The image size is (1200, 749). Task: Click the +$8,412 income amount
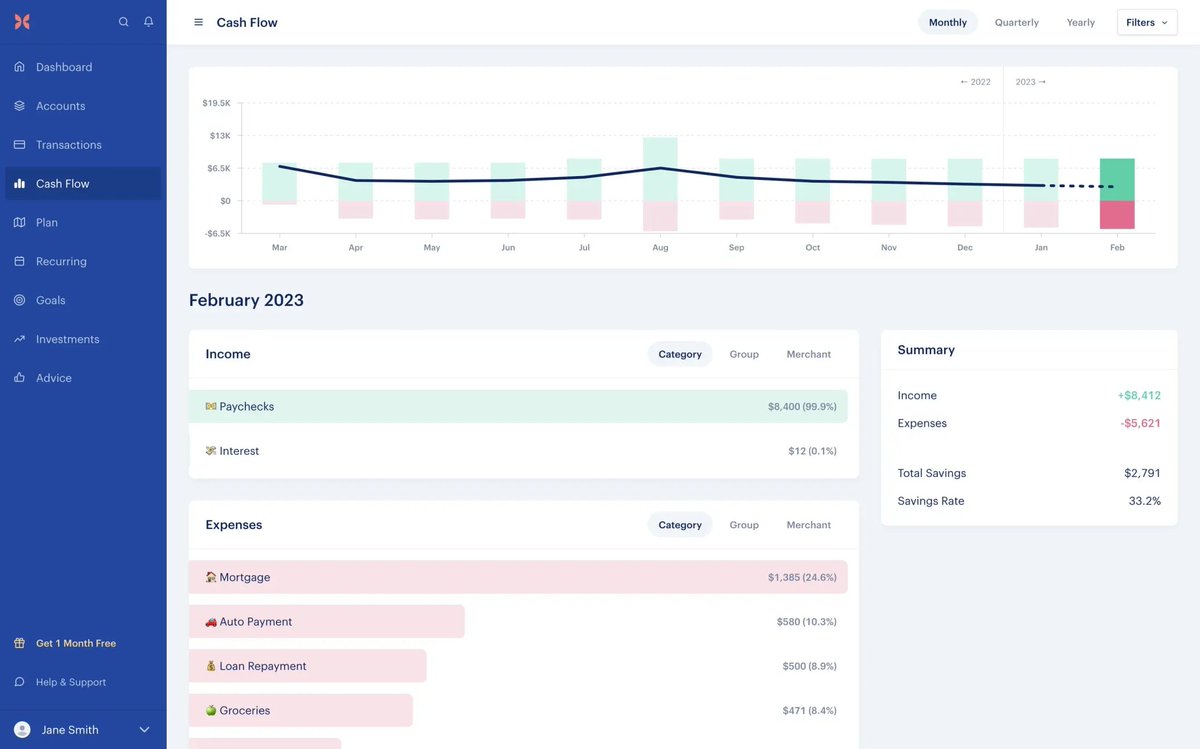tap(1139, 395)
